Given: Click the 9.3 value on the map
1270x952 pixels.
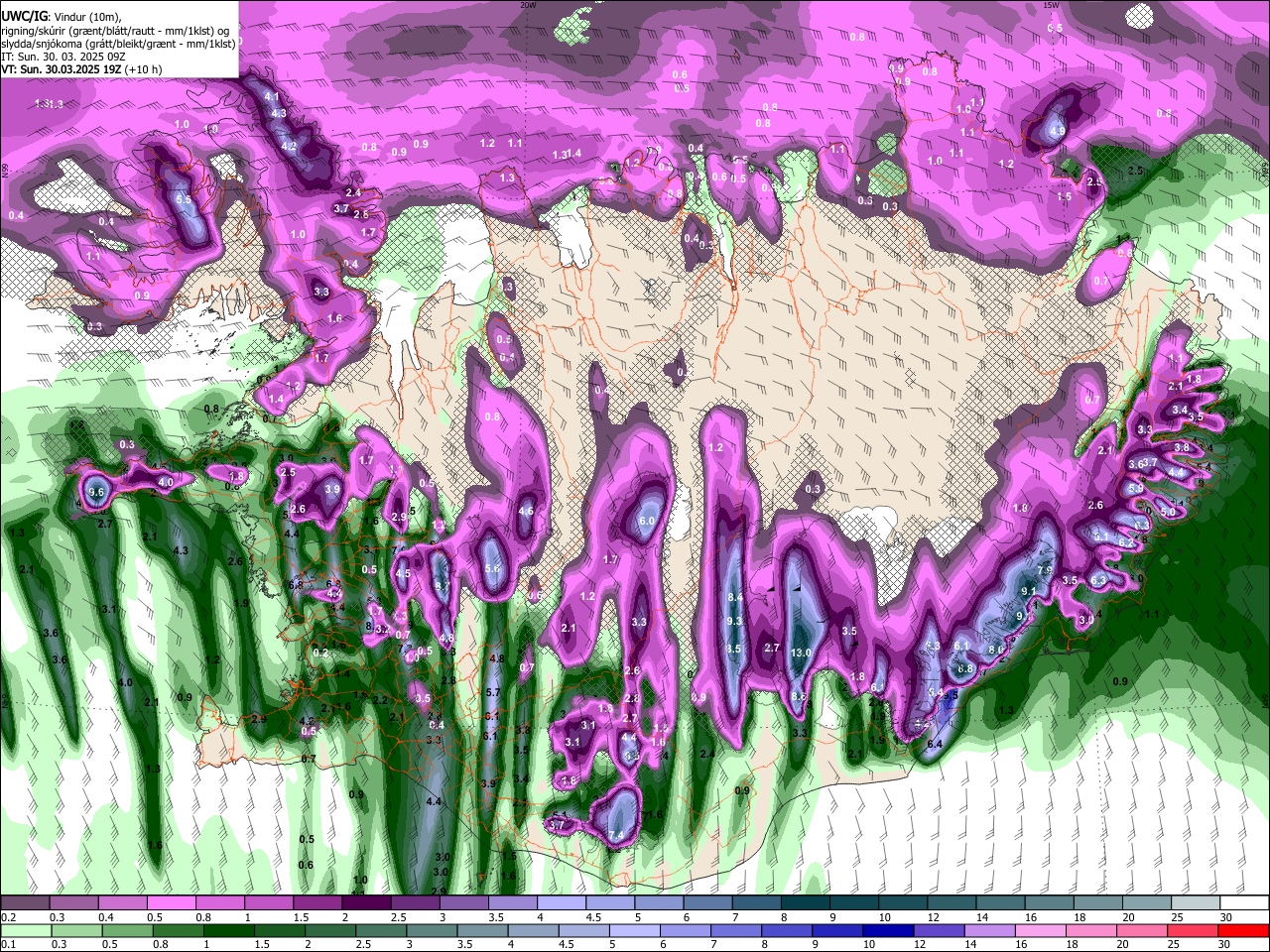Looking at the screenshot, I should pos(735,621).
